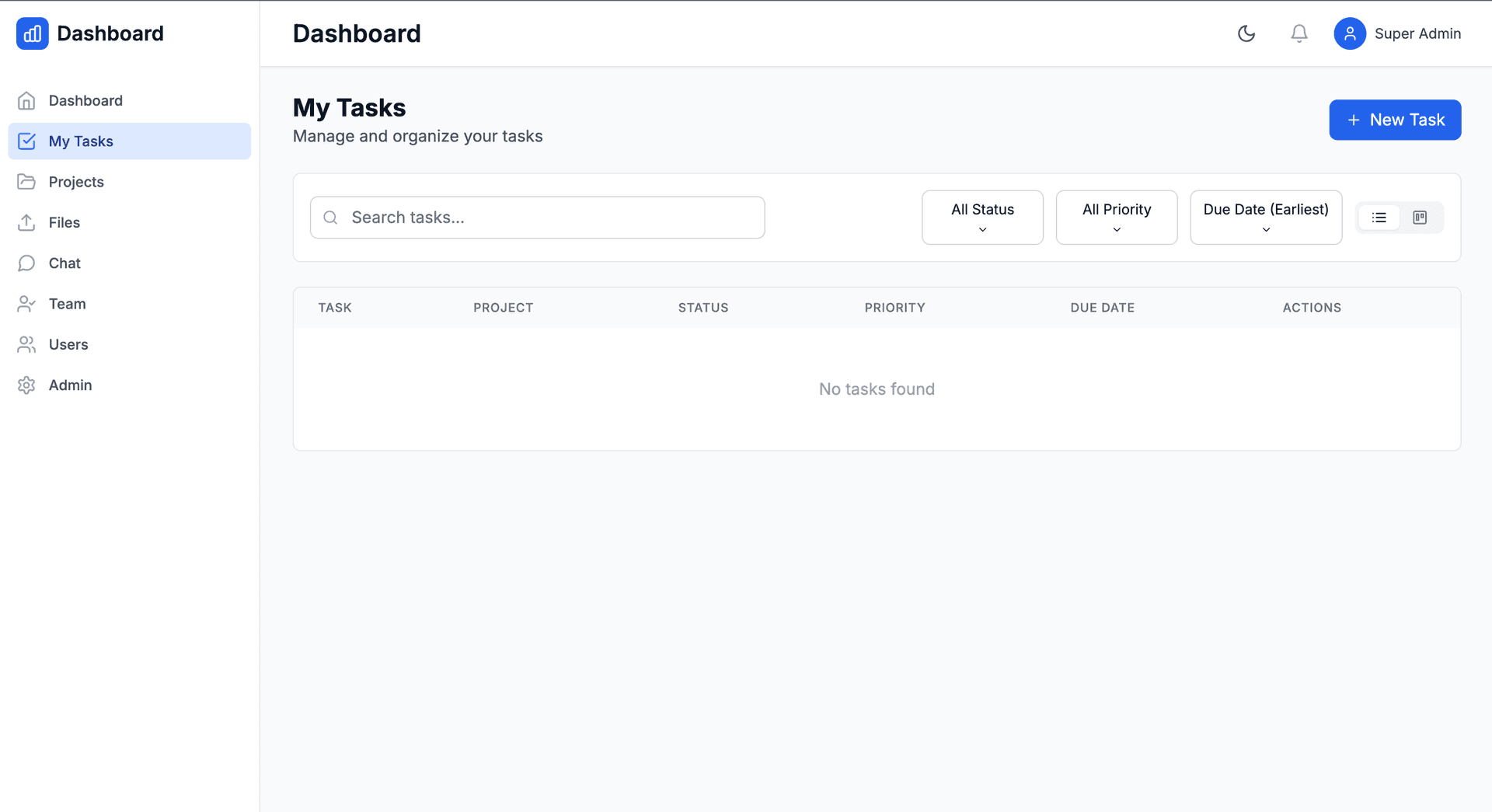Click the New Task button
Image resolution: width=1492 pixels, height=812 pixels.
tap(1394, 120)
